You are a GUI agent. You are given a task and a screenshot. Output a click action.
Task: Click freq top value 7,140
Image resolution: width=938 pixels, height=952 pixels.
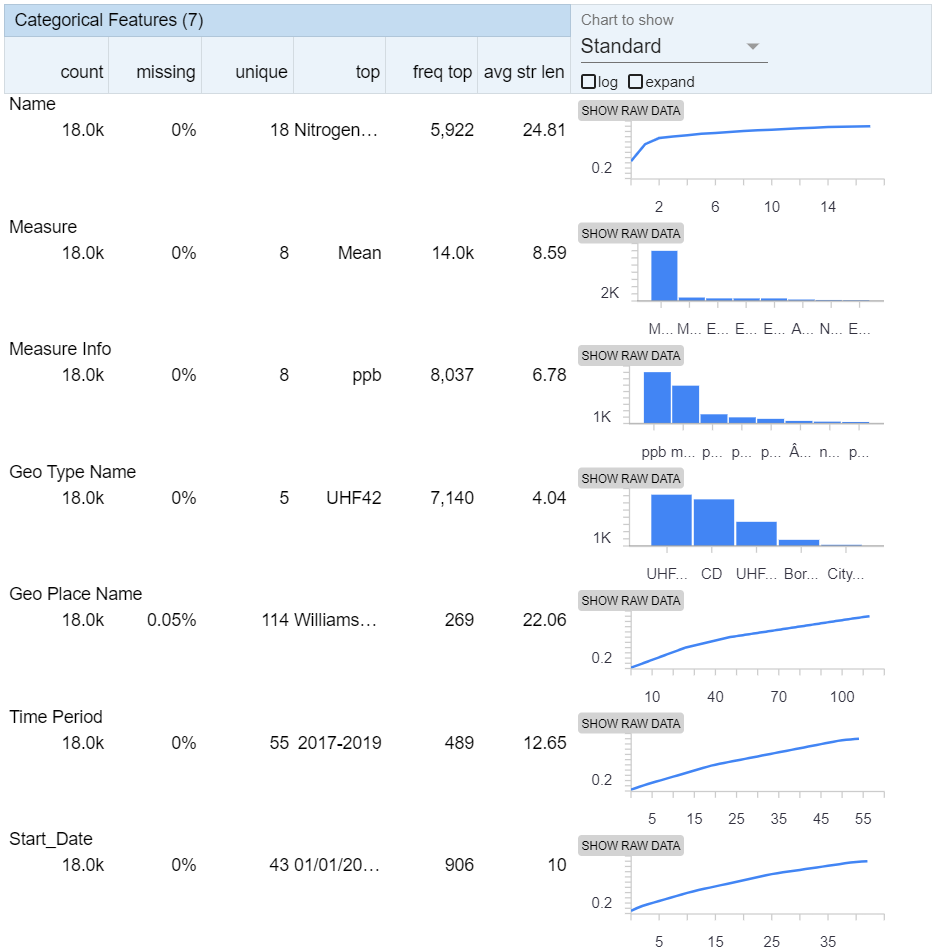[452, 498]
